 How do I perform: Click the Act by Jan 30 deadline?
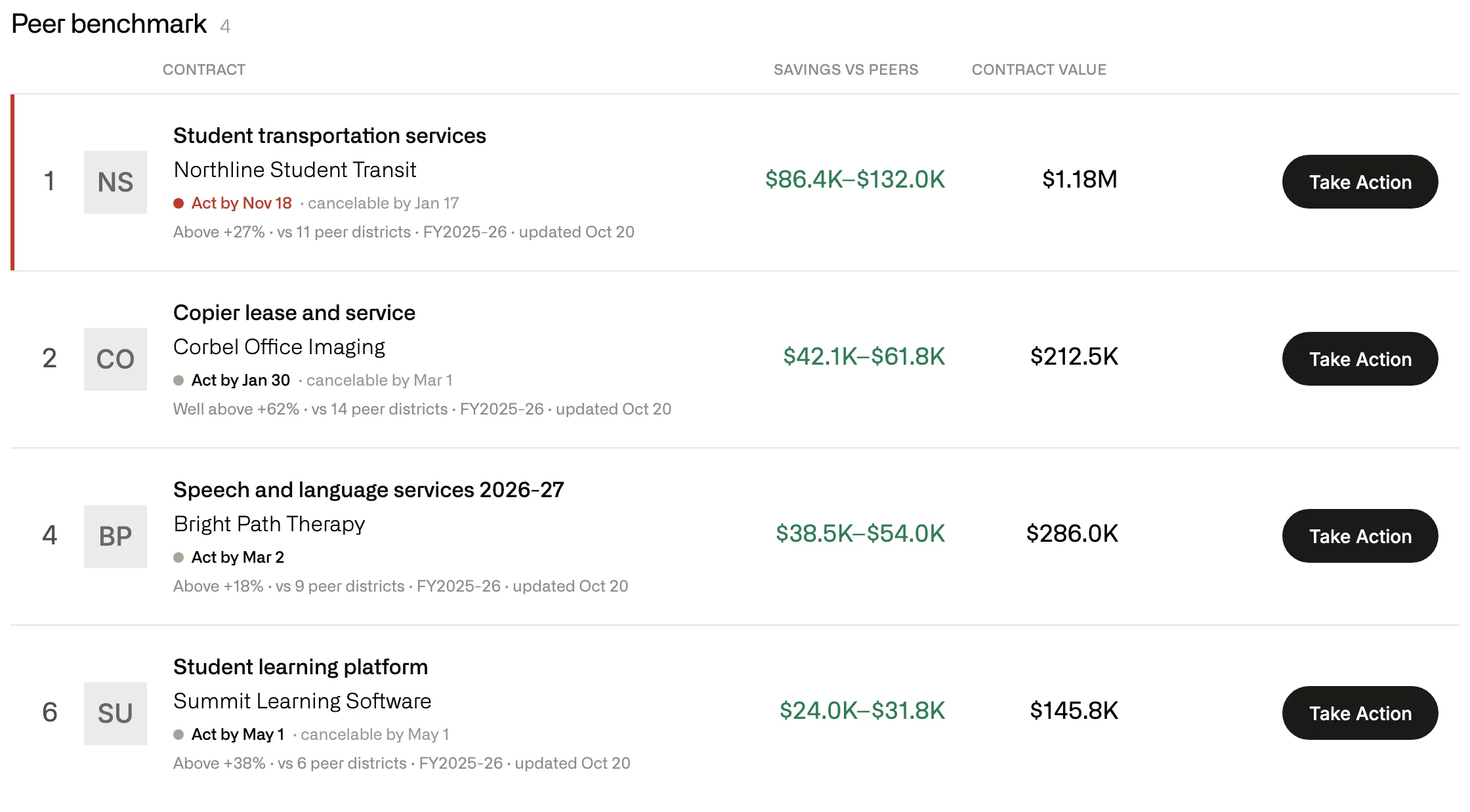240,380
